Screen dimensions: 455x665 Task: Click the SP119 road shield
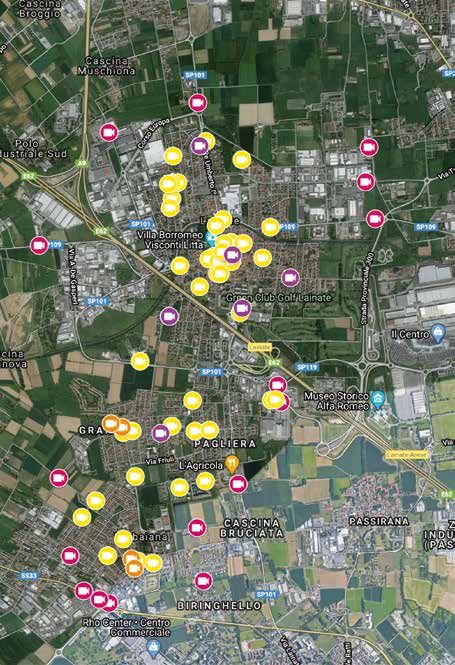307,367
